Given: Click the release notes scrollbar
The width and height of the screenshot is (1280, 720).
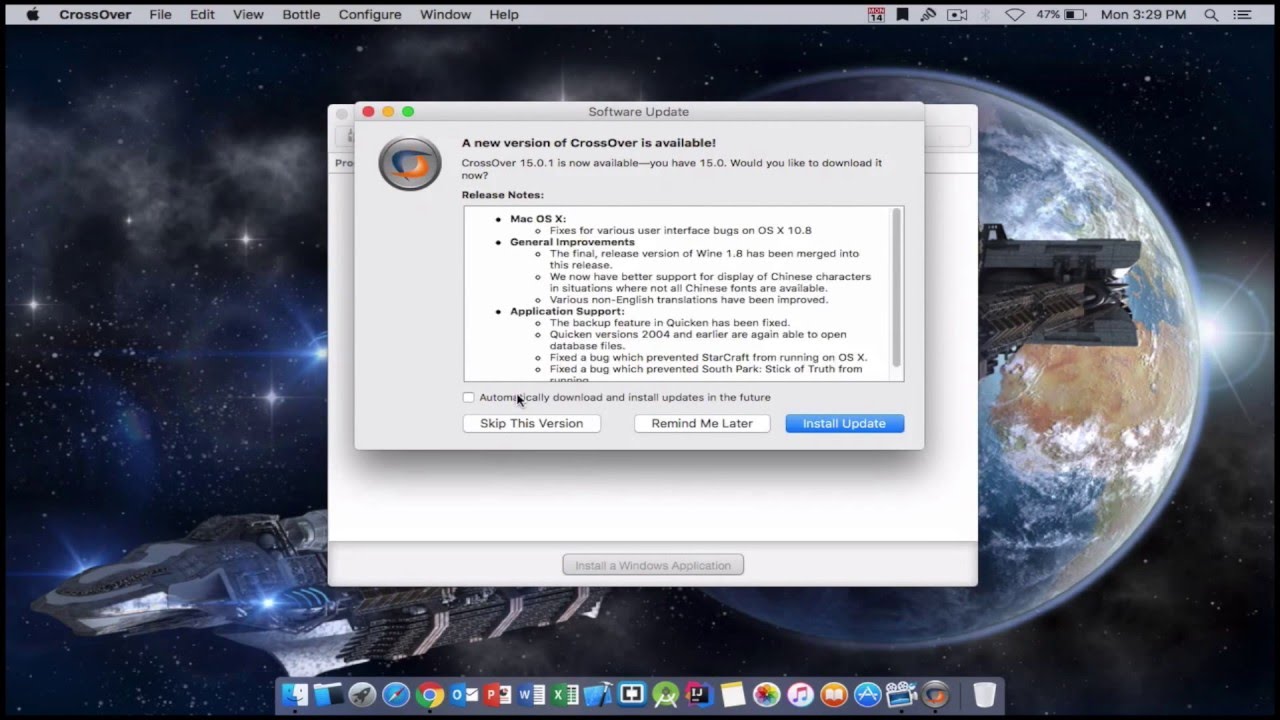Looking at the screenshot, I should [897, 288].
